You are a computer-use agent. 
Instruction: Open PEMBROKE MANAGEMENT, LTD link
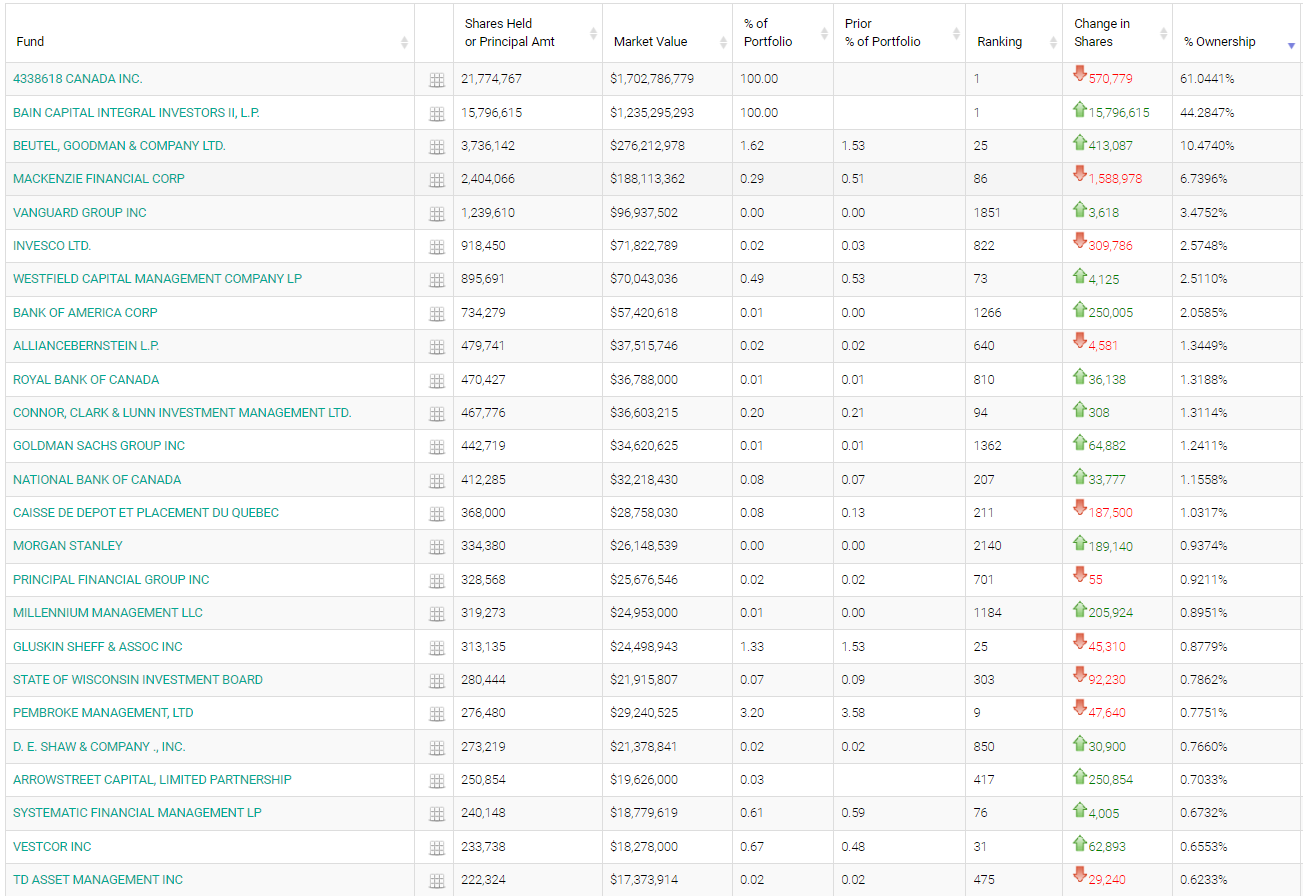tap(103, 713)
